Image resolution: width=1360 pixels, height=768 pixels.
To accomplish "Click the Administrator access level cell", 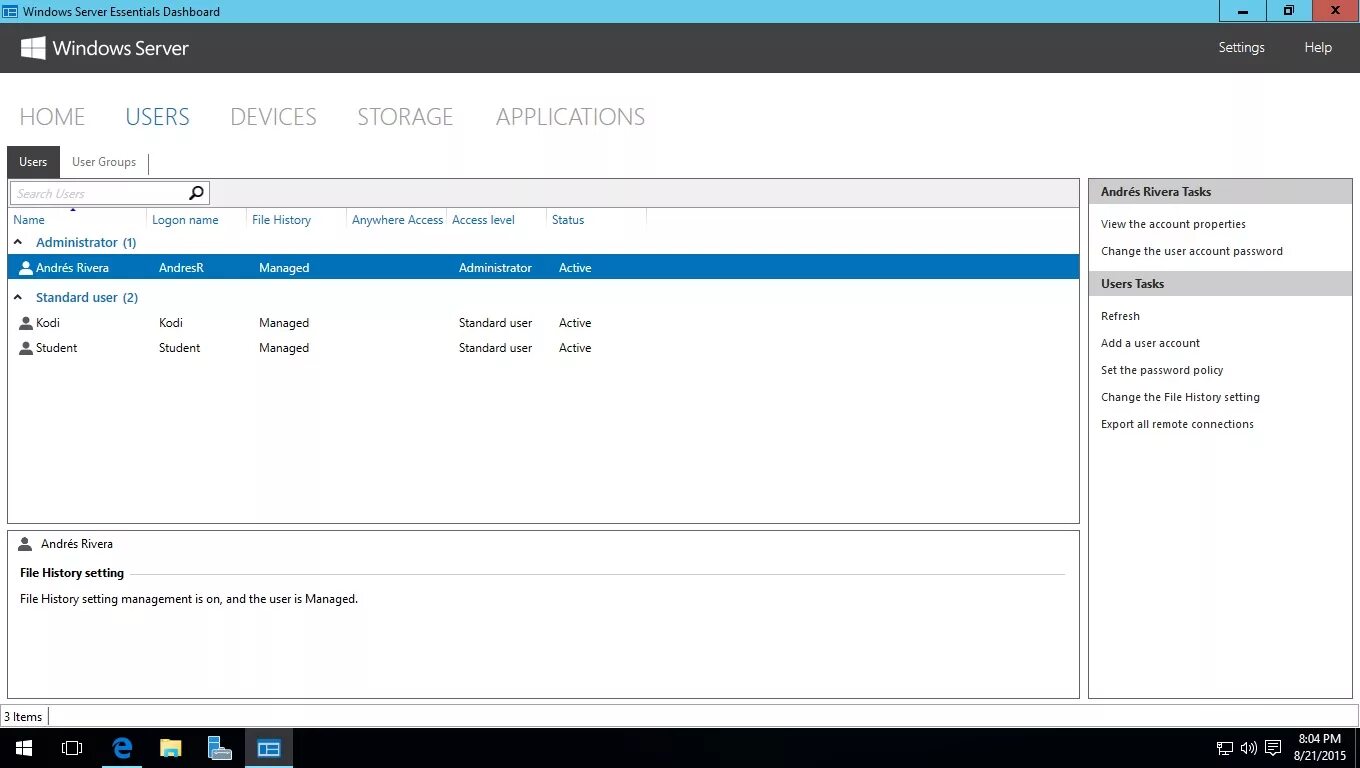I will point(495,268).
